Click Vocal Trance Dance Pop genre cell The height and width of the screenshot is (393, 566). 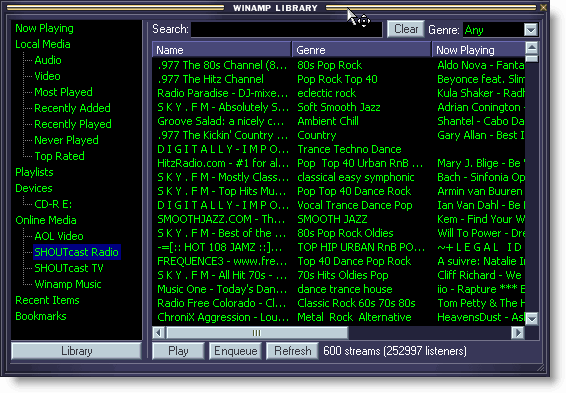pyautogui.click(x=354, y=205)
